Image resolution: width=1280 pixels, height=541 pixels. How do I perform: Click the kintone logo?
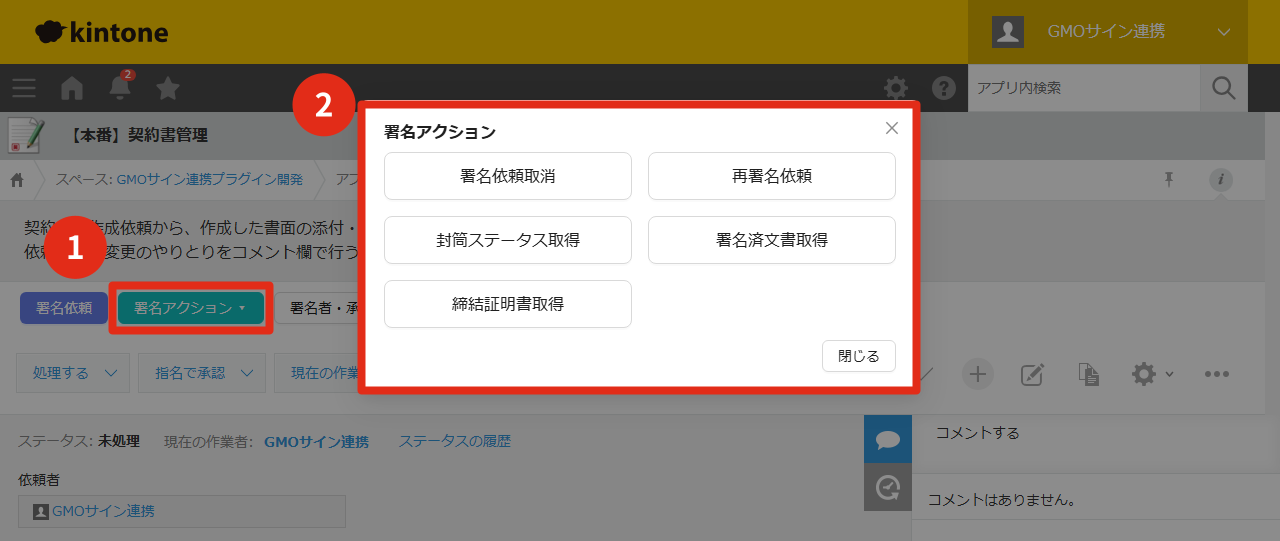coord(102,32)
